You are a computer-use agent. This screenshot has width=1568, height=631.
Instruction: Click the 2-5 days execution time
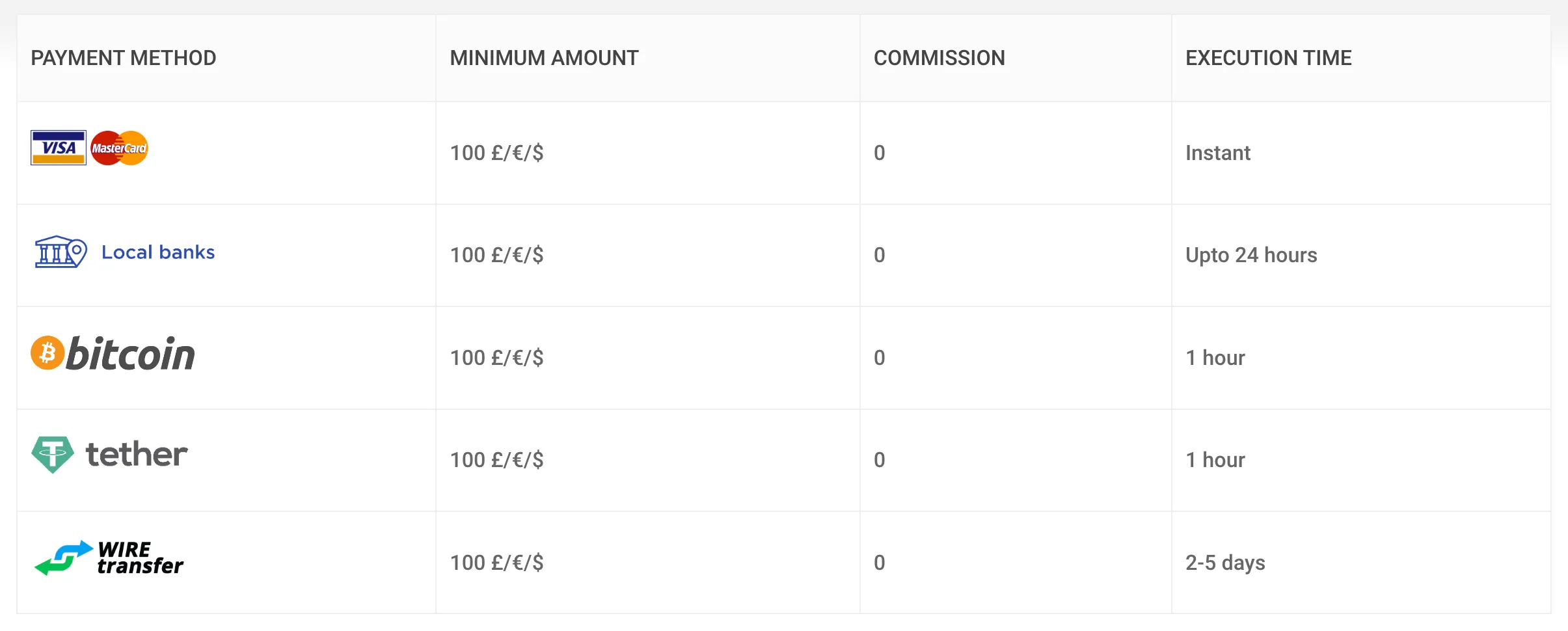click(1225, 563)
